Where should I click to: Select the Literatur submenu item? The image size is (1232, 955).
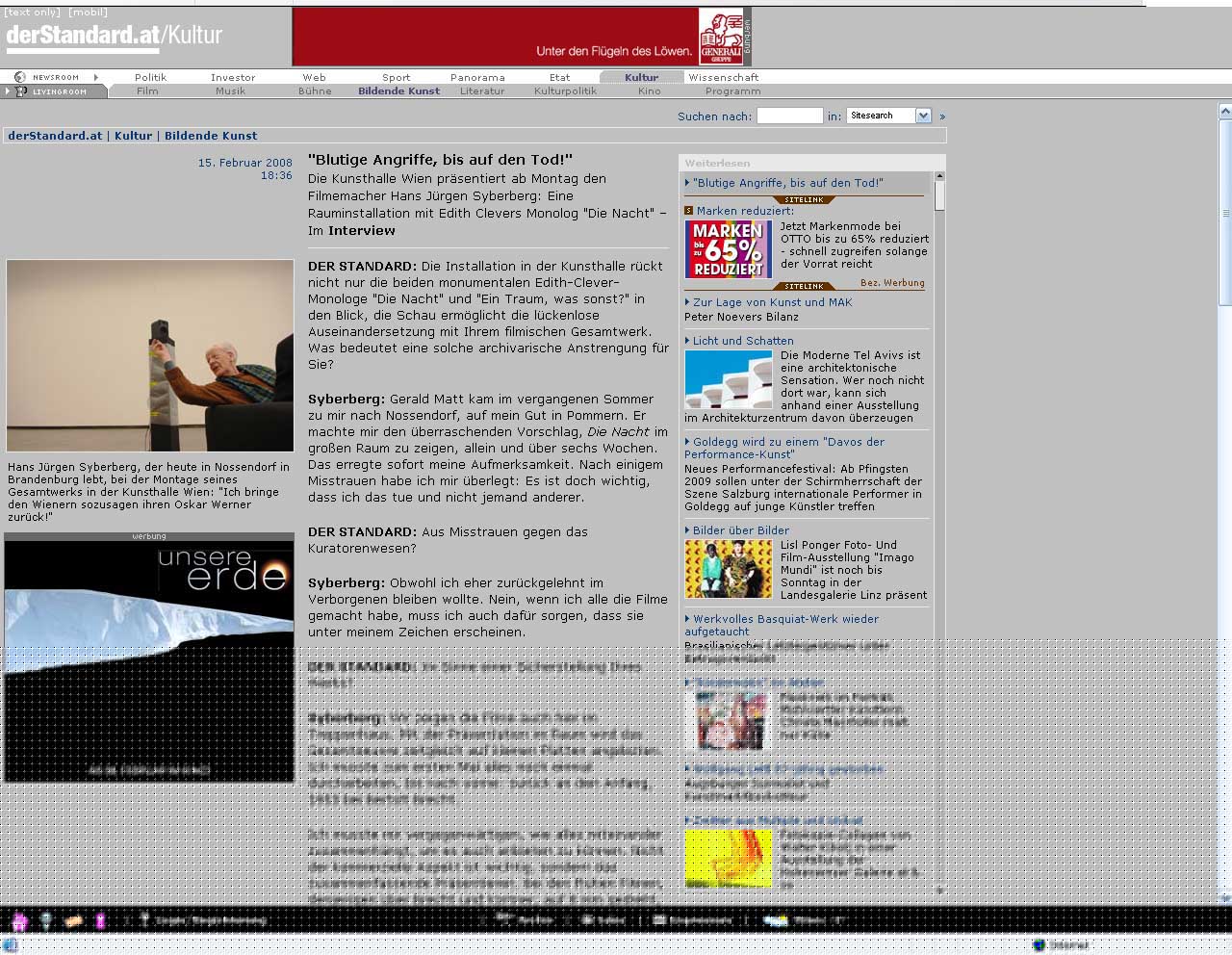pyautogui.click(x=482, y=91)
